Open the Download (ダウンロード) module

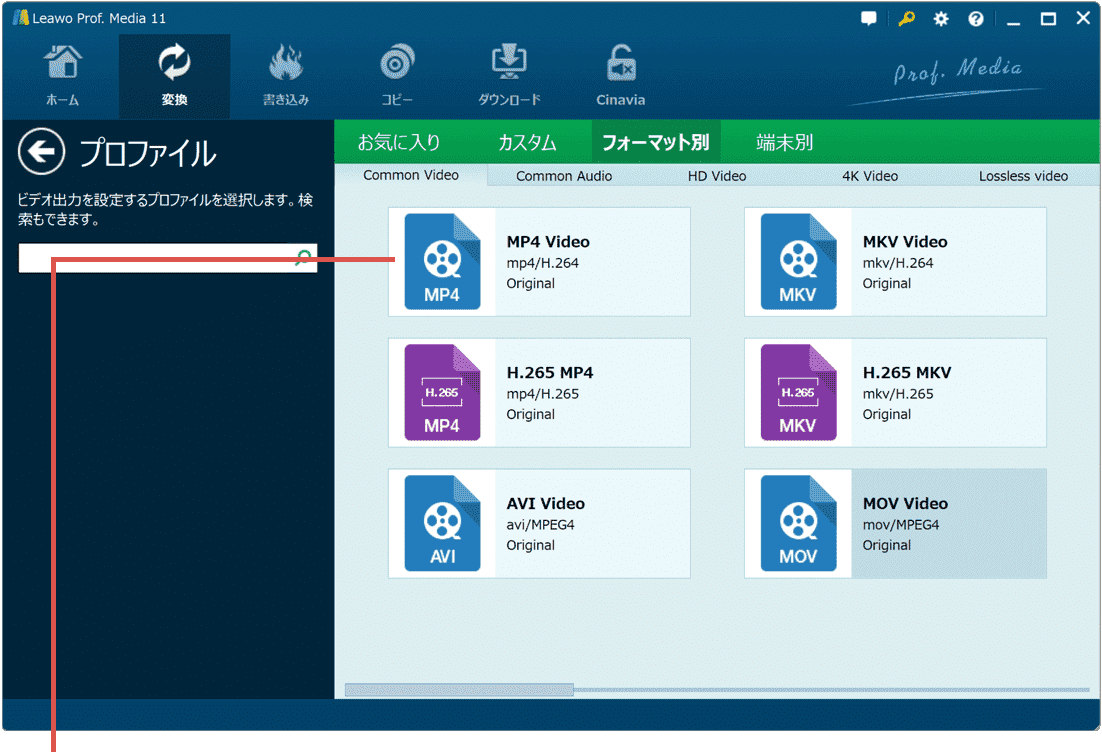coord(509,76)
